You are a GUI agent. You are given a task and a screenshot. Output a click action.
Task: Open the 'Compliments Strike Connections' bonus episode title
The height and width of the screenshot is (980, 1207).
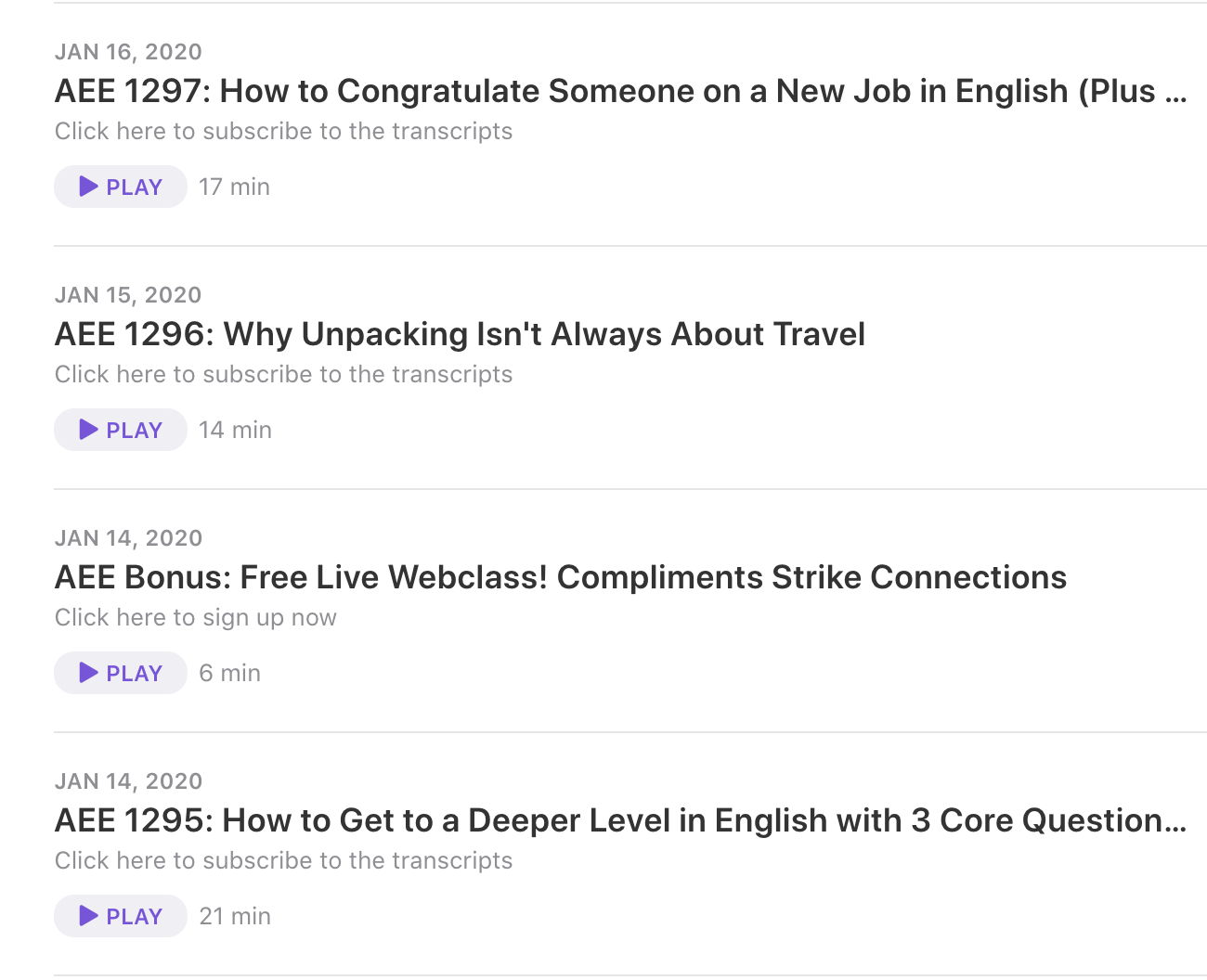point(561,577)
